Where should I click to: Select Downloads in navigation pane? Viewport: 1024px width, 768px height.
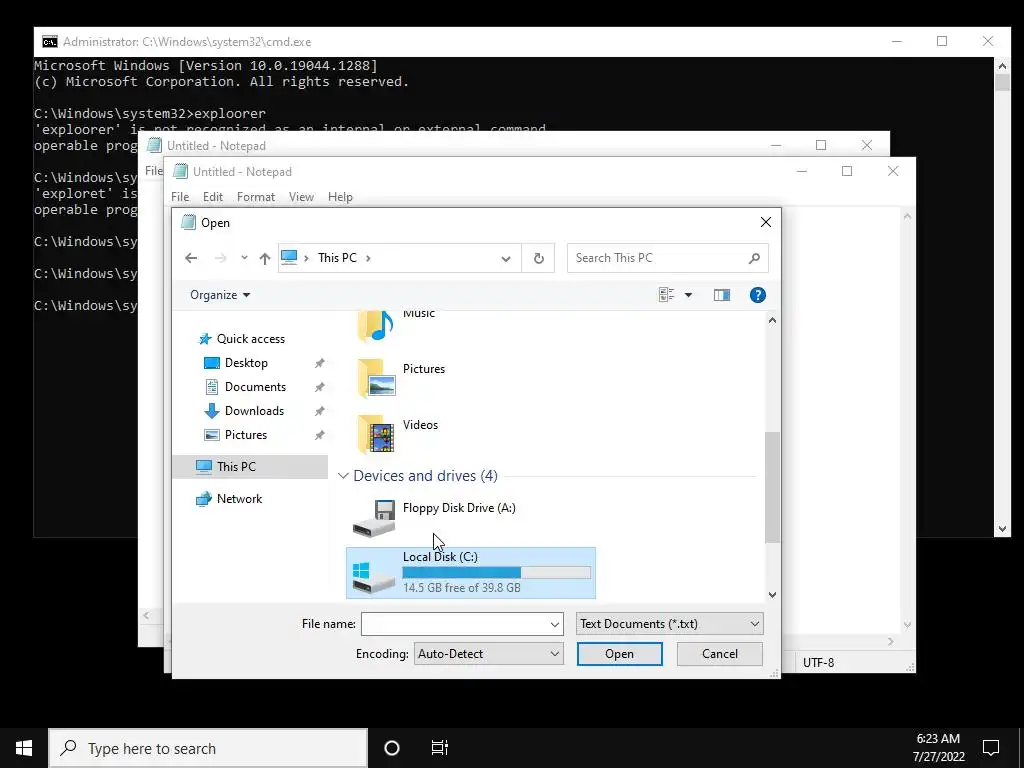pyautogui.click(x=254, y=411)
